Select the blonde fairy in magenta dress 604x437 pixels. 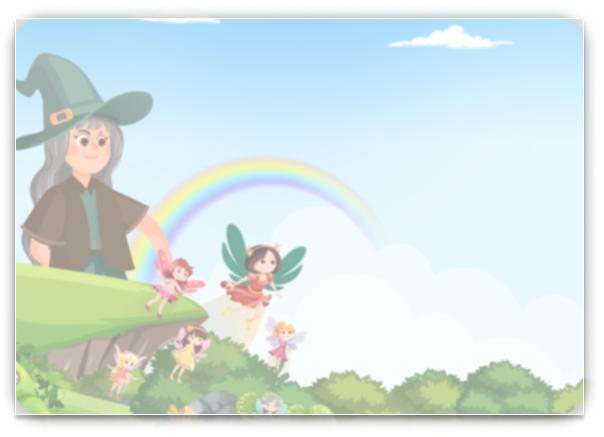tap(283, 342)
